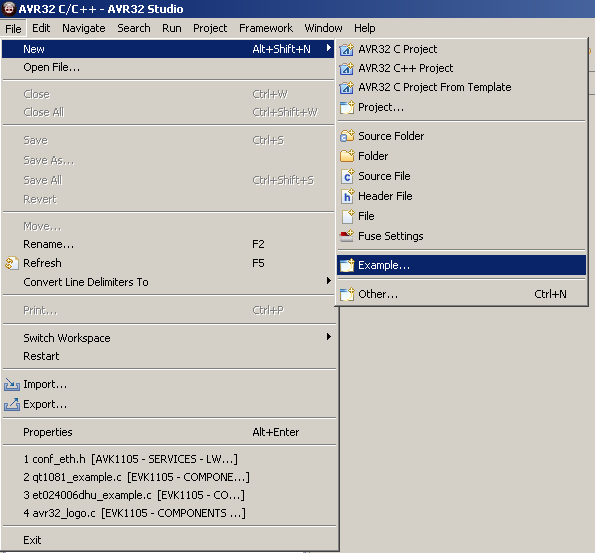Click the AVR32 C++ Project icon
The height and width of the screenshot is (553, 595).
(346, 68)
